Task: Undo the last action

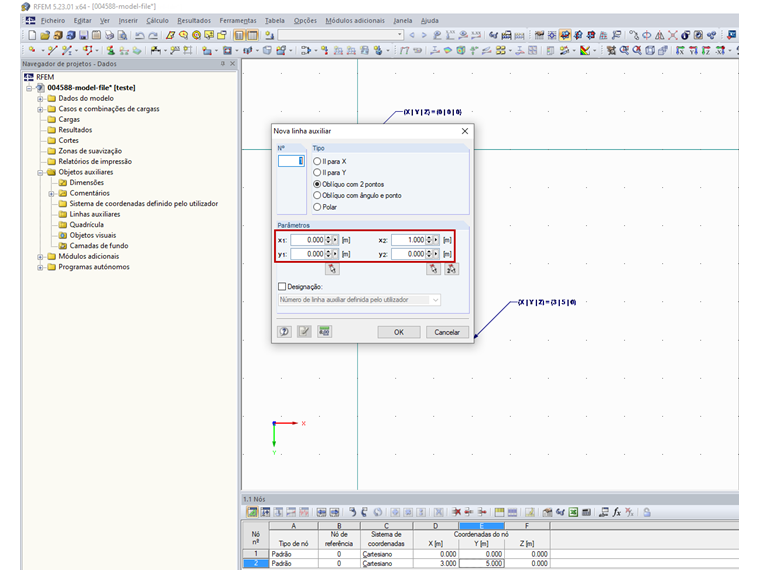Action: click(139, 35)
